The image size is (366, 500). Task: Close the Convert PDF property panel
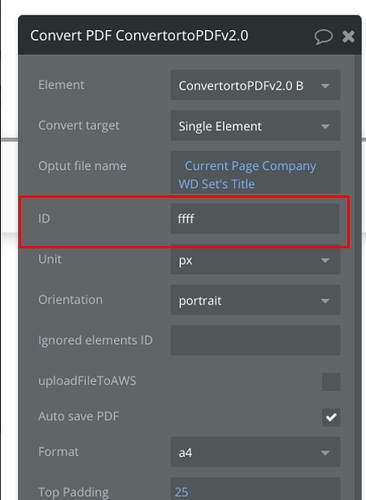348,37
